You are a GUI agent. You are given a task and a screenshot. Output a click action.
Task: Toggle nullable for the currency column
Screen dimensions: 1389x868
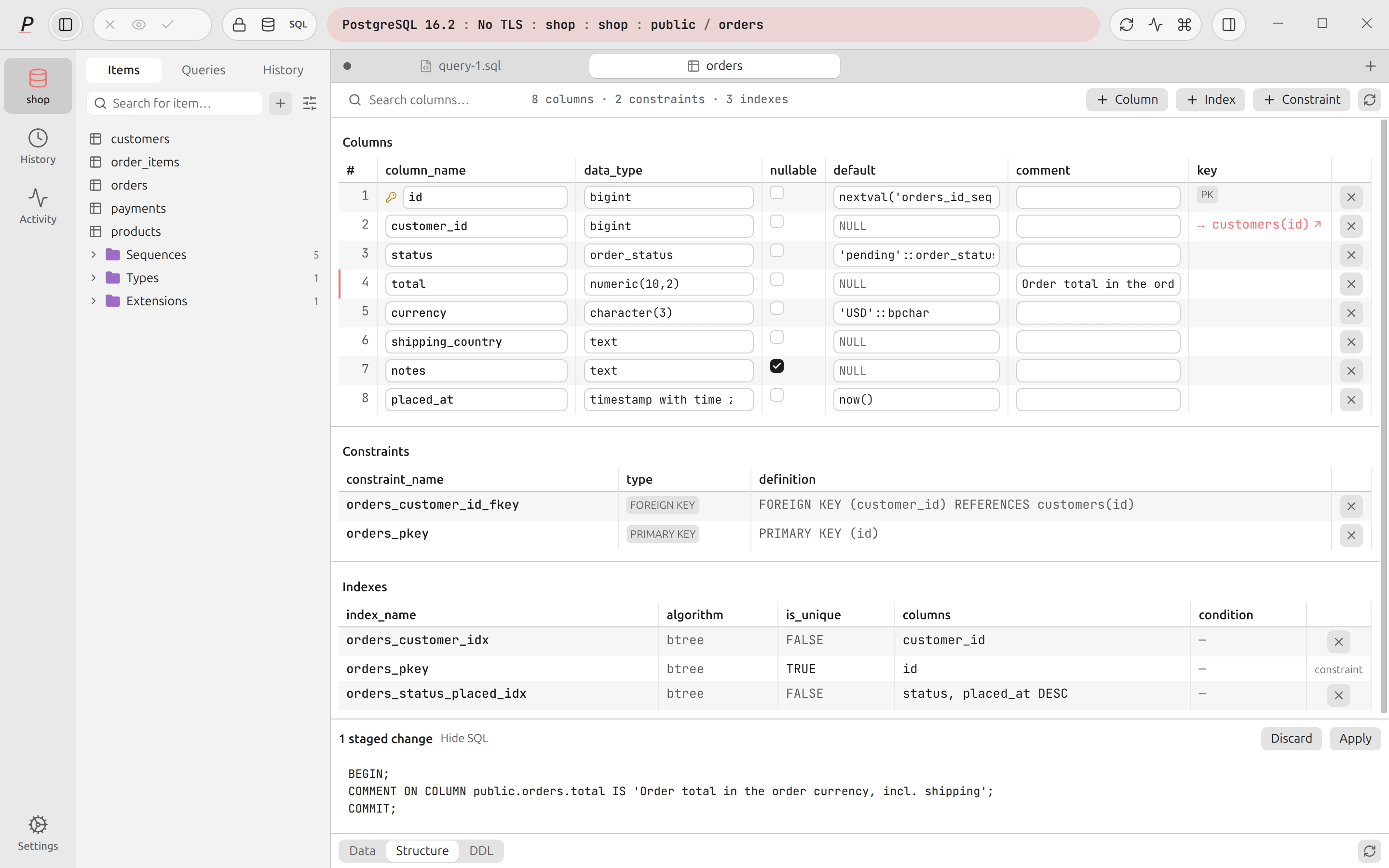click(776, 308)
